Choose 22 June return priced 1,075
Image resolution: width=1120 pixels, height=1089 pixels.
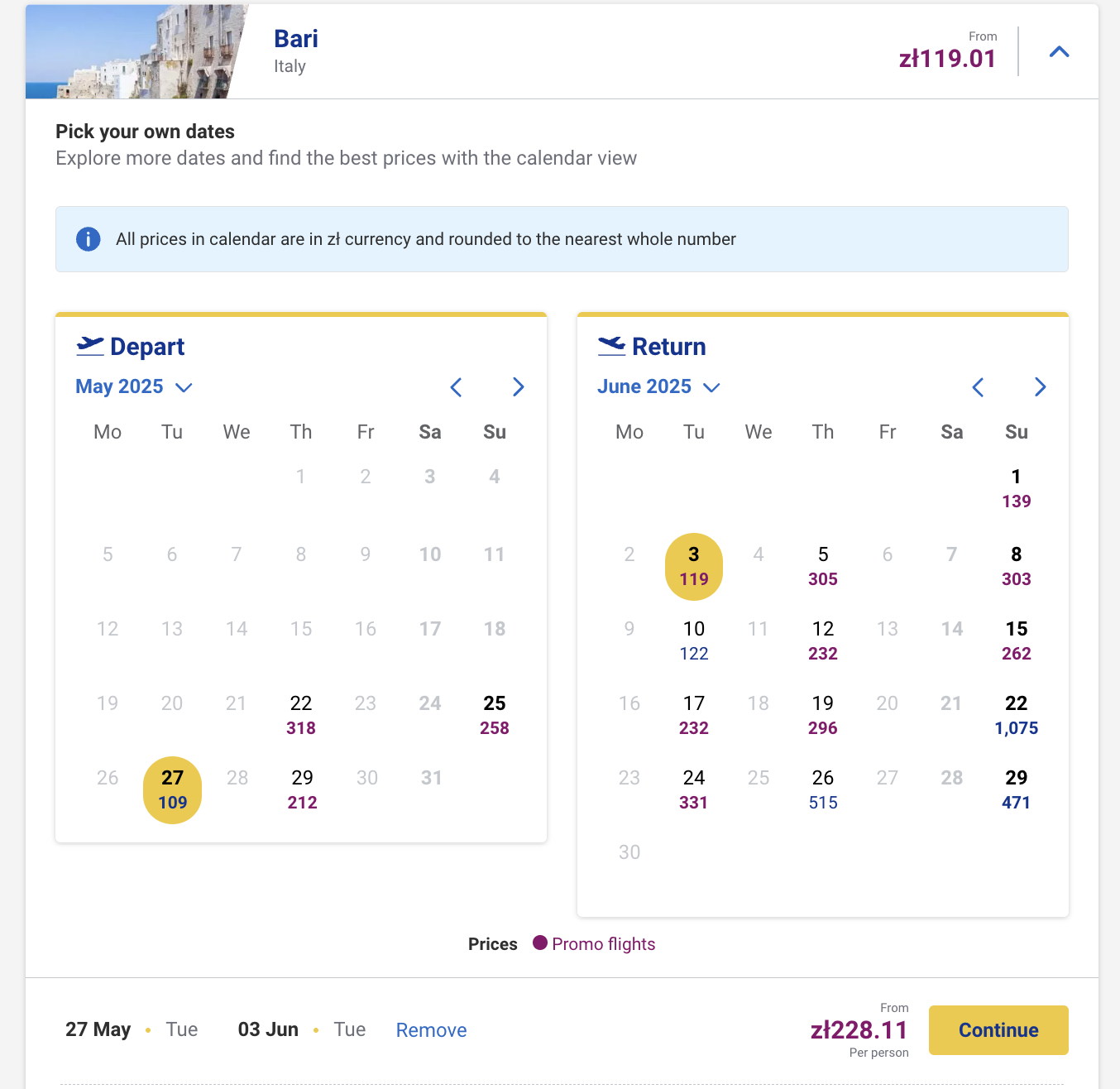[1017, 715]
